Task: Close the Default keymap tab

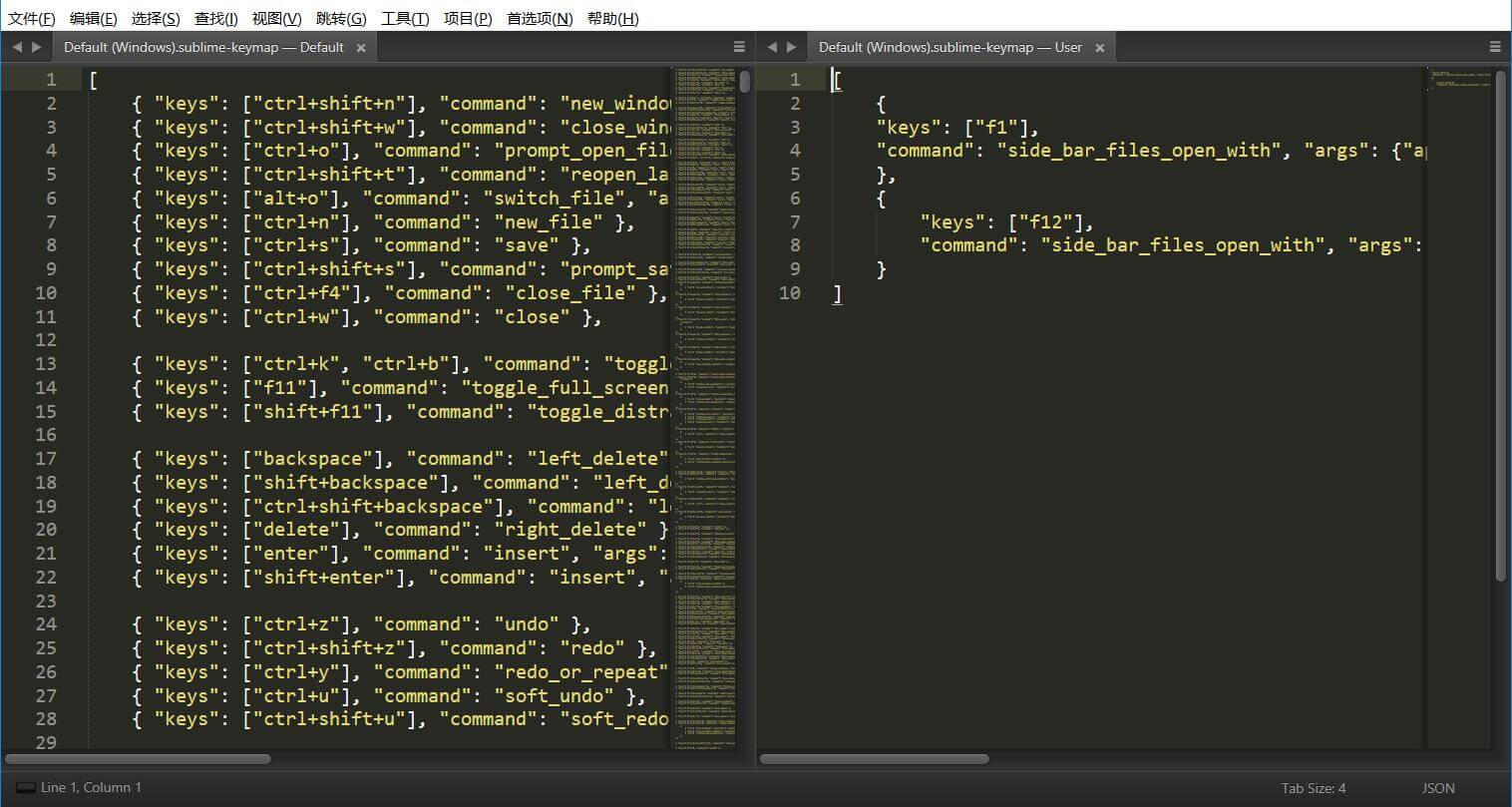Action: point(361,48)
